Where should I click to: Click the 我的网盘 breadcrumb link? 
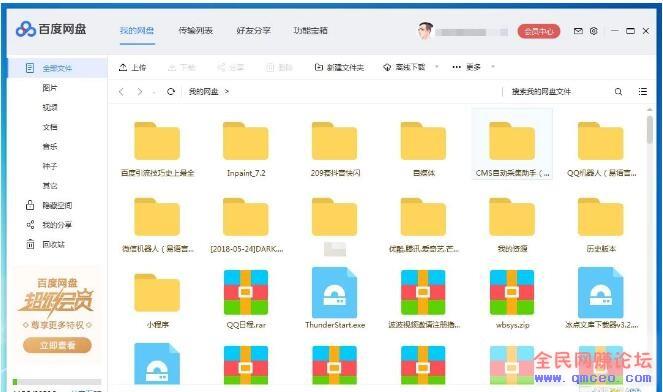click(x=203, y=91)
